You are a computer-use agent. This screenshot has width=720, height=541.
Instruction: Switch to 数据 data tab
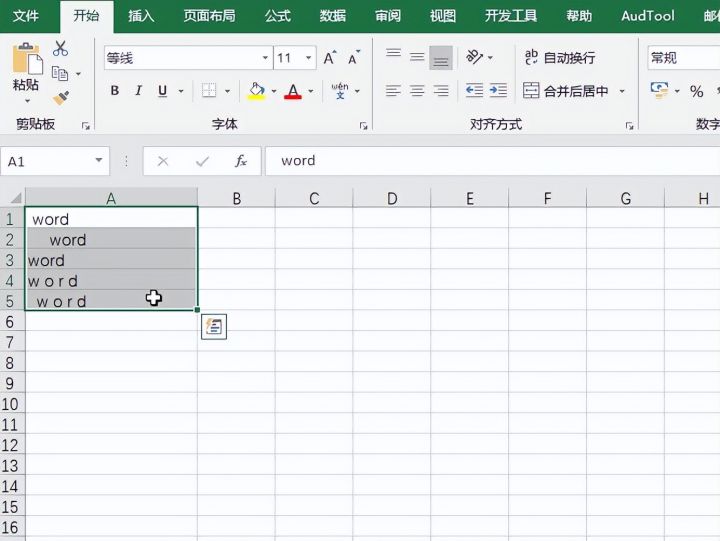pos(333,16)
